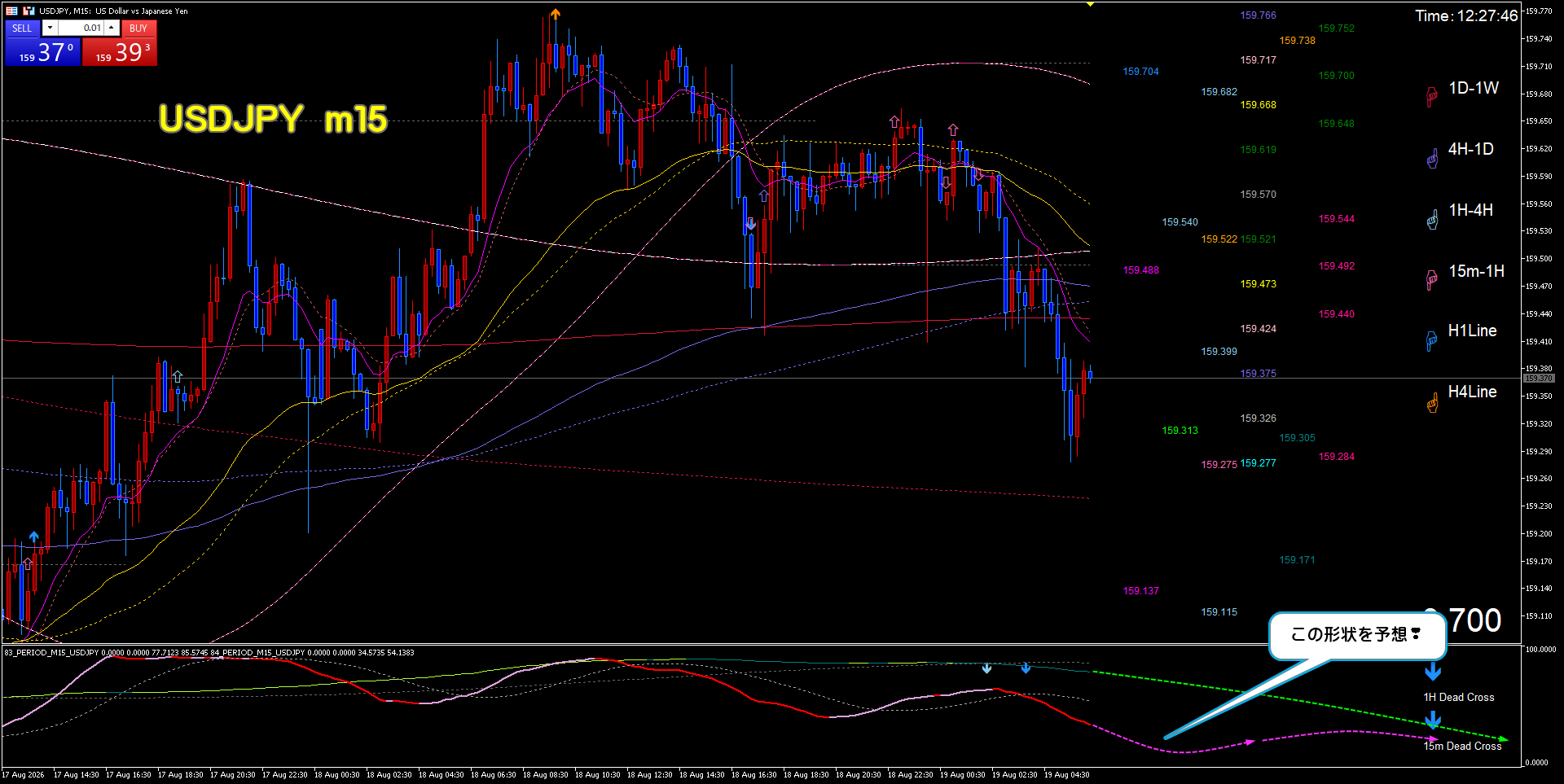The height and width of the screenshot is (784, 1564).
Task: Click the 15m-1H pointing hand icon
Action: [1432, 280]
